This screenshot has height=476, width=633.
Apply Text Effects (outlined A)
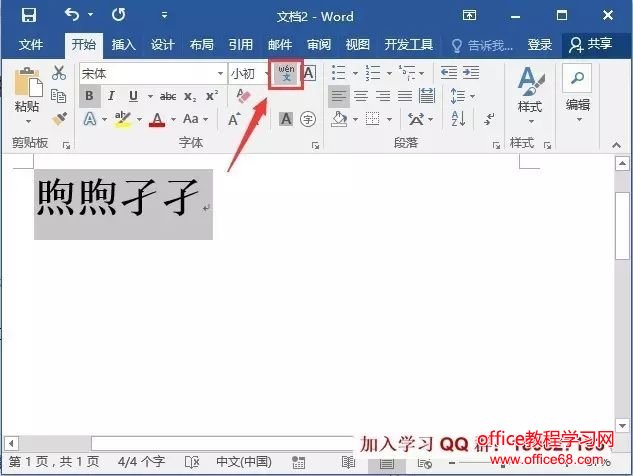click(90, 119)
